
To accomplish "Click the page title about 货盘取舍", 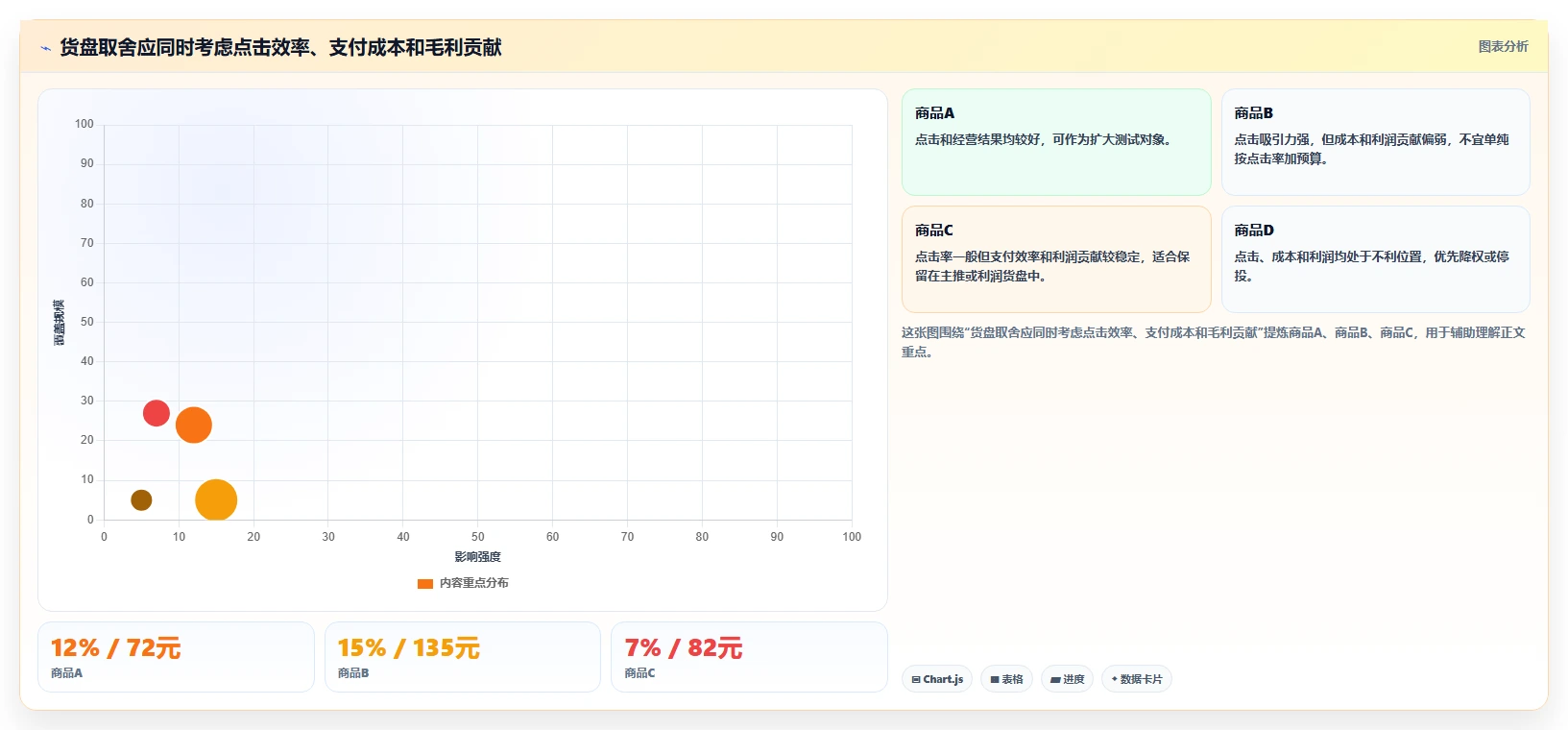I will tap(280, 47).
